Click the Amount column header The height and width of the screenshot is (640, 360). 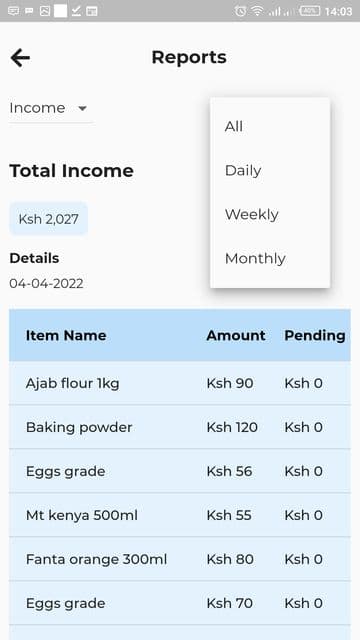(x=236, y=336)
